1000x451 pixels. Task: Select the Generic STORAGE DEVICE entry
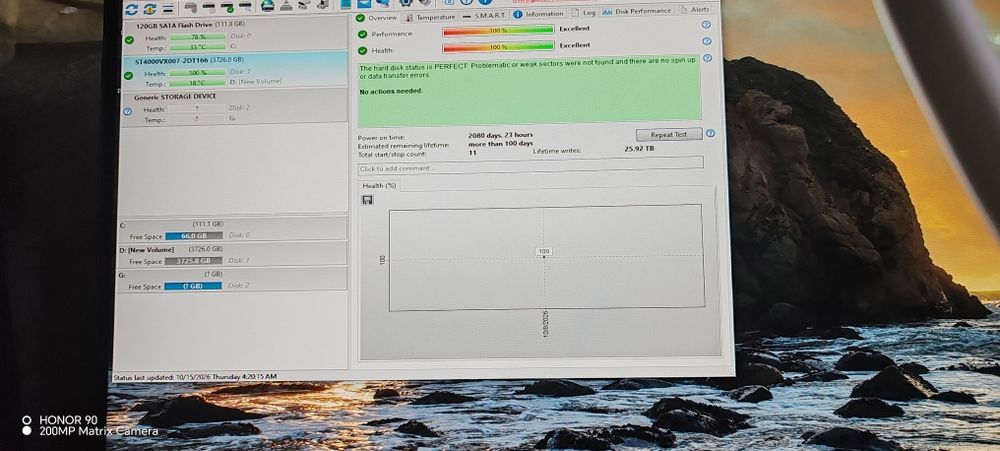click(x=233, y=107)
